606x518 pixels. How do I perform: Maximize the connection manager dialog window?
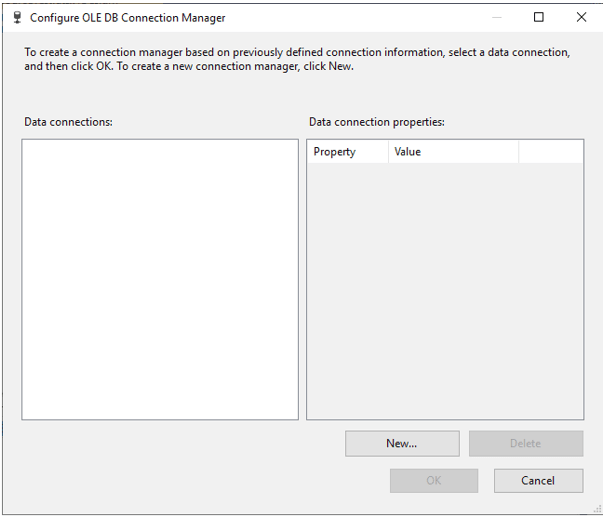[539, 17]
